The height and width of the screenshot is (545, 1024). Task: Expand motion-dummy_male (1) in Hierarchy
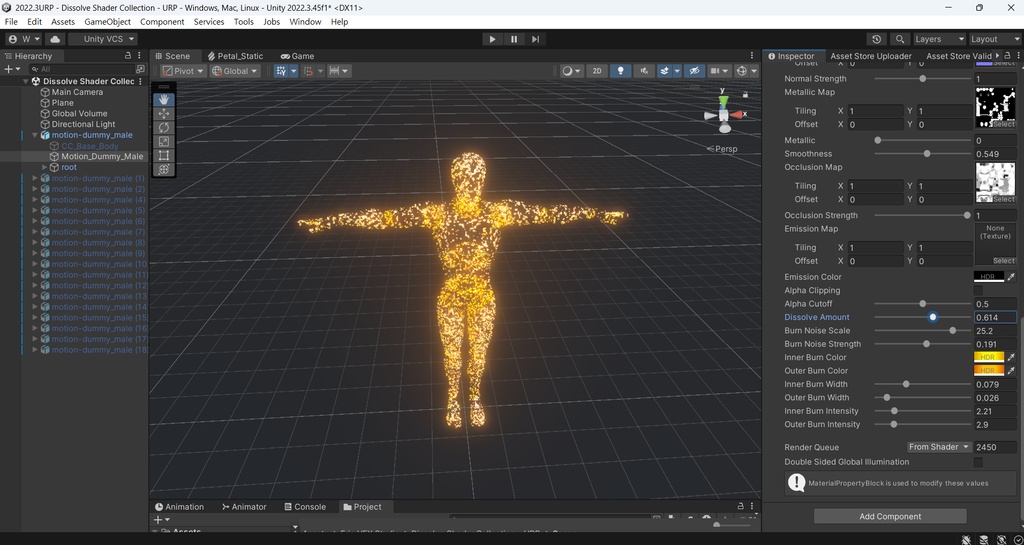click(35, 178)
